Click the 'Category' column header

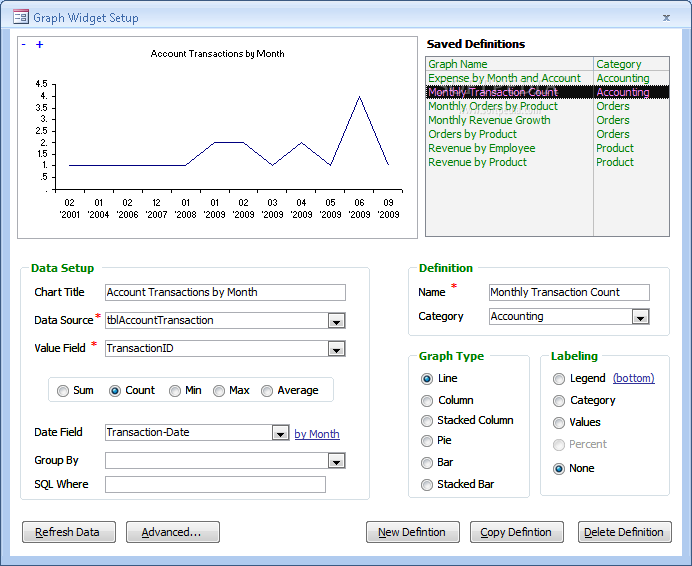[x=632, y=64]
